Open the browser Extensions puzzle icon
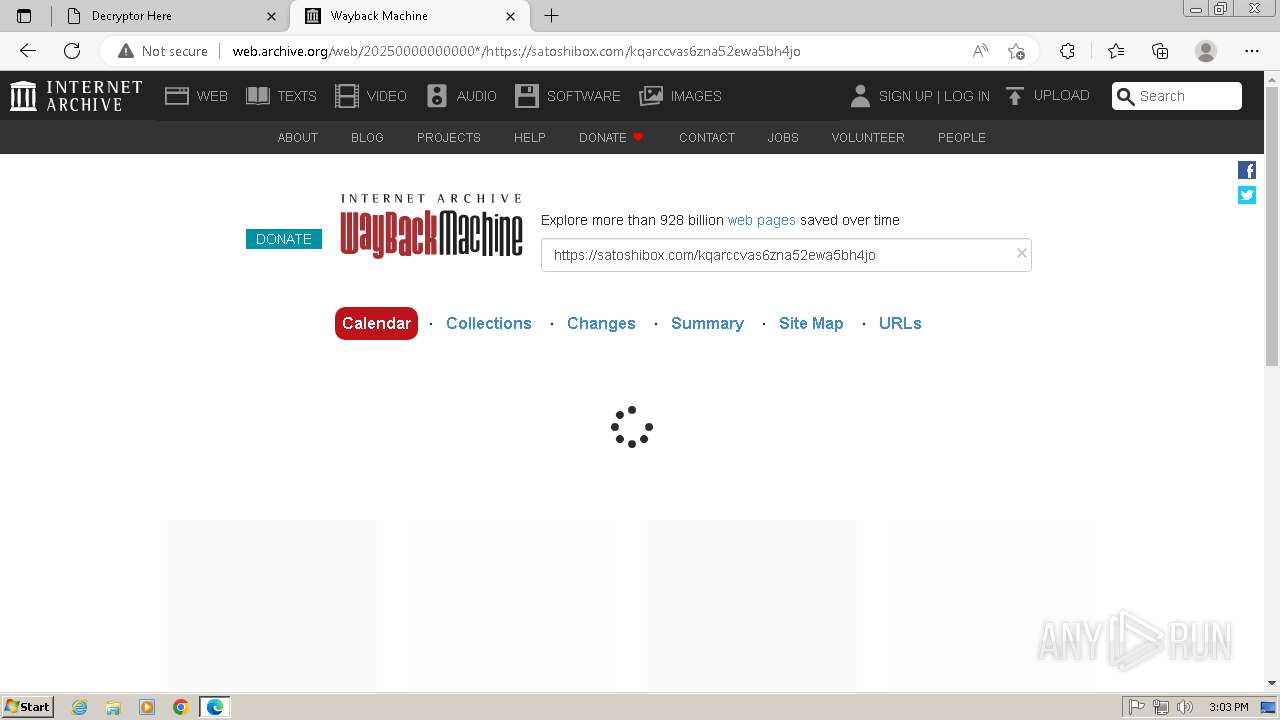The height and width of the screenshot is (720, 1280). (1068, 51)
